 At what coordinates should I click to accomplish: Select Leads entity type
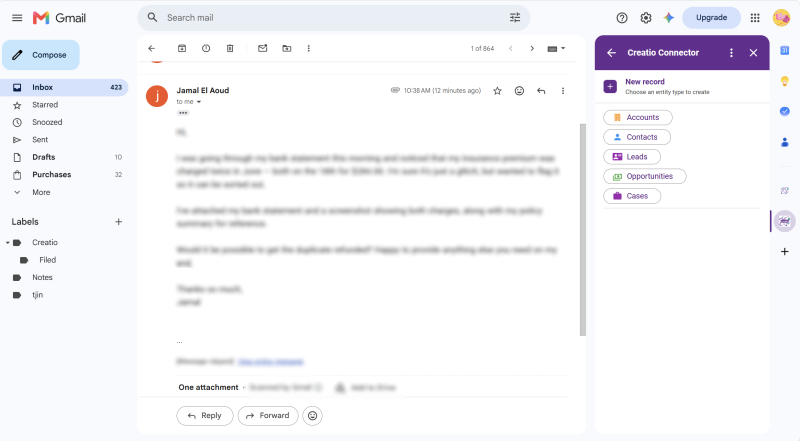coord(632,157)
